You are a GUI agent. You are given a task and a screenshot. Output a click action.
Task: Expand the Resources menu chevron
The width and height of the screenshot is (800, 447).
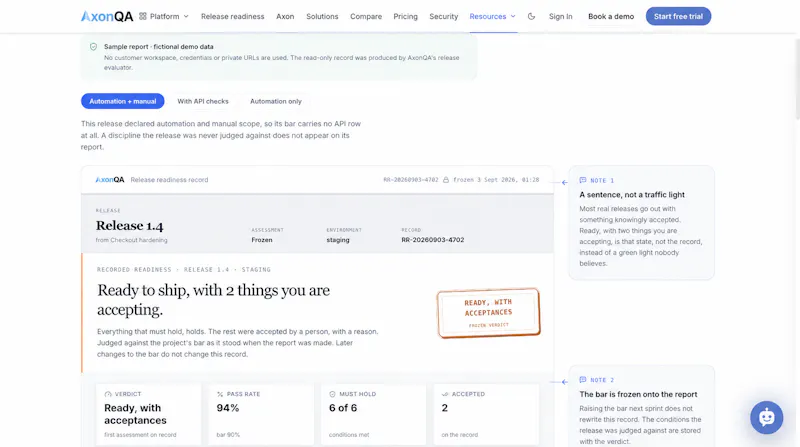pyautogui.click(x=513, y=16)
